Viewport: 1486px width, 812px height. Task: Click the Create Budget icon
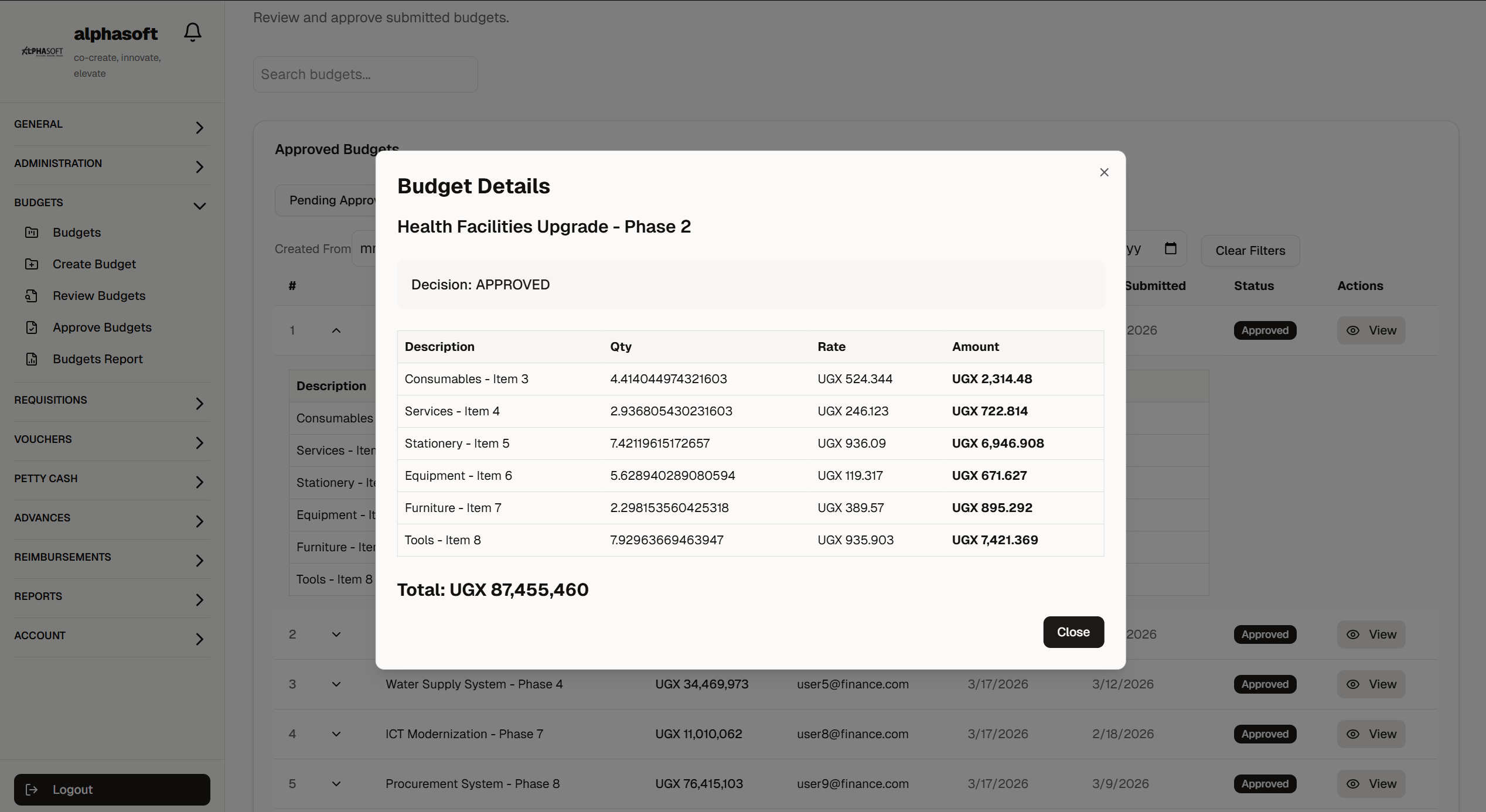[32, 264]
